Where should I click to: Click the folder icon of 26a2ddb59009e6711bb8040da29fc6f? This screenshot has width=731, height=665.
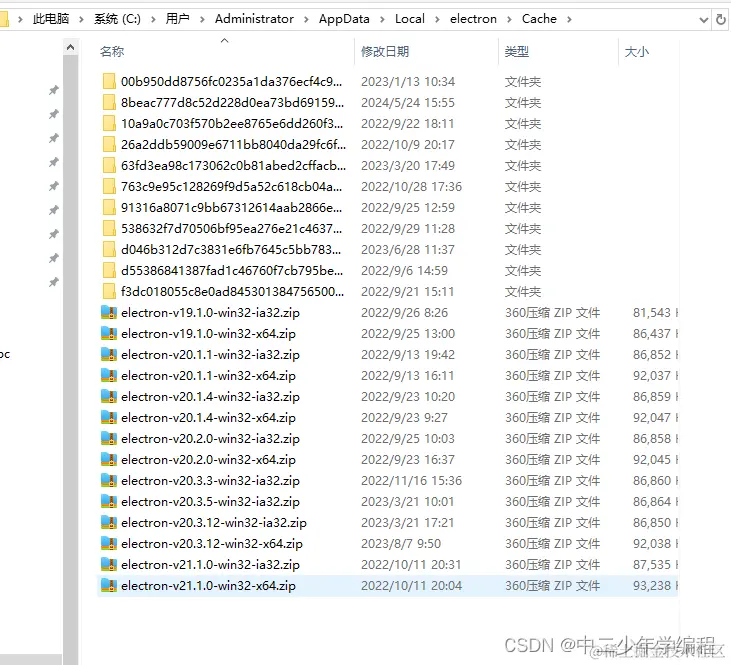tap(109, 144)
